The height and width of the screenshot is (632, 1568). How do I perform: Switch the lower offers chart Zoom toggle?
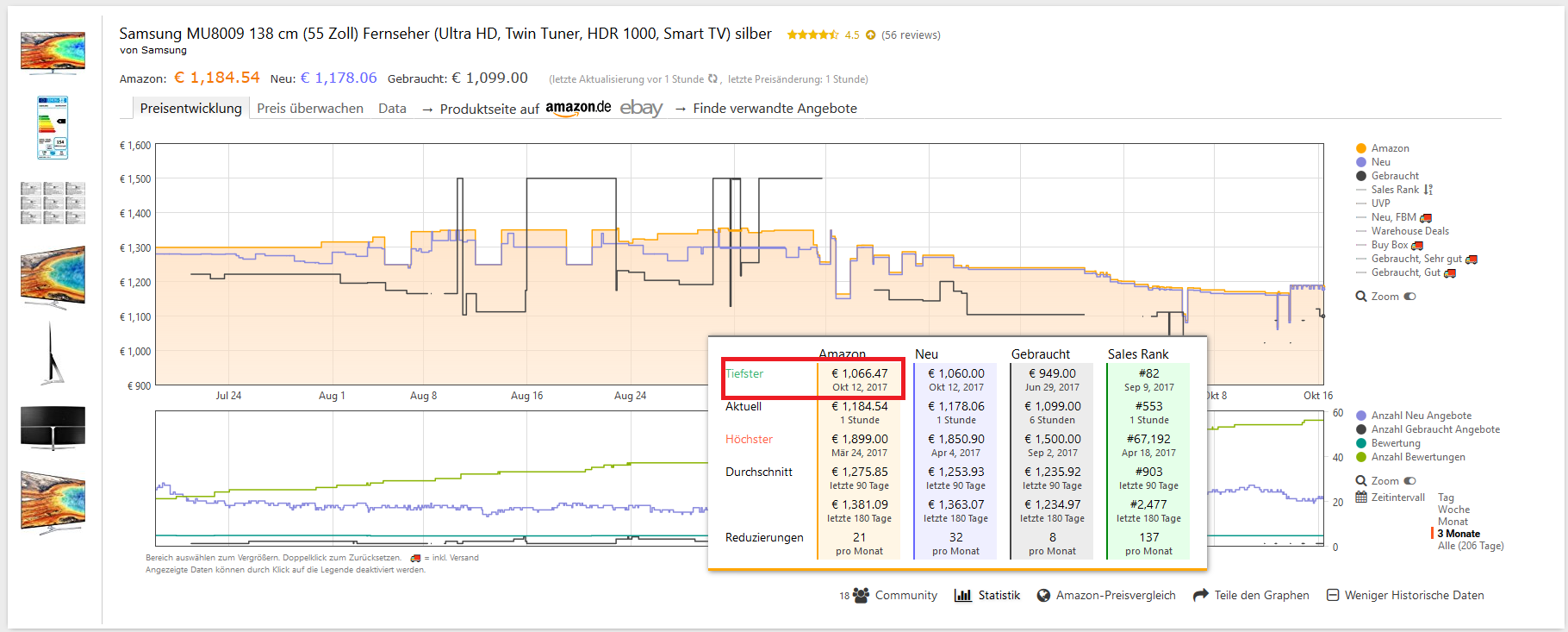point(1410,481)
